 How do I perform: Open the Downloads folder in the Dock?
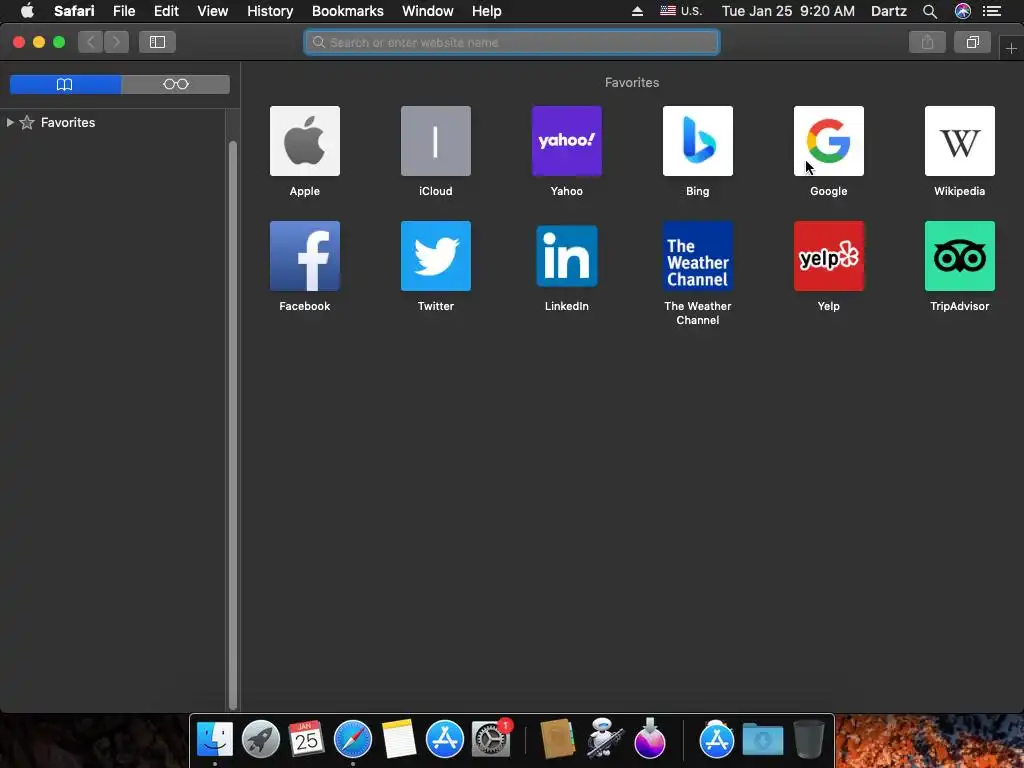763,741
